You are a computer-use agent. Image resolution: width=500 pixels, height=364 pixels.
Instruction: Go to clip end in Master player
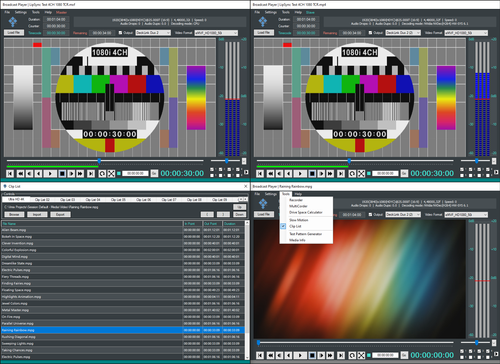click(91, 174)
